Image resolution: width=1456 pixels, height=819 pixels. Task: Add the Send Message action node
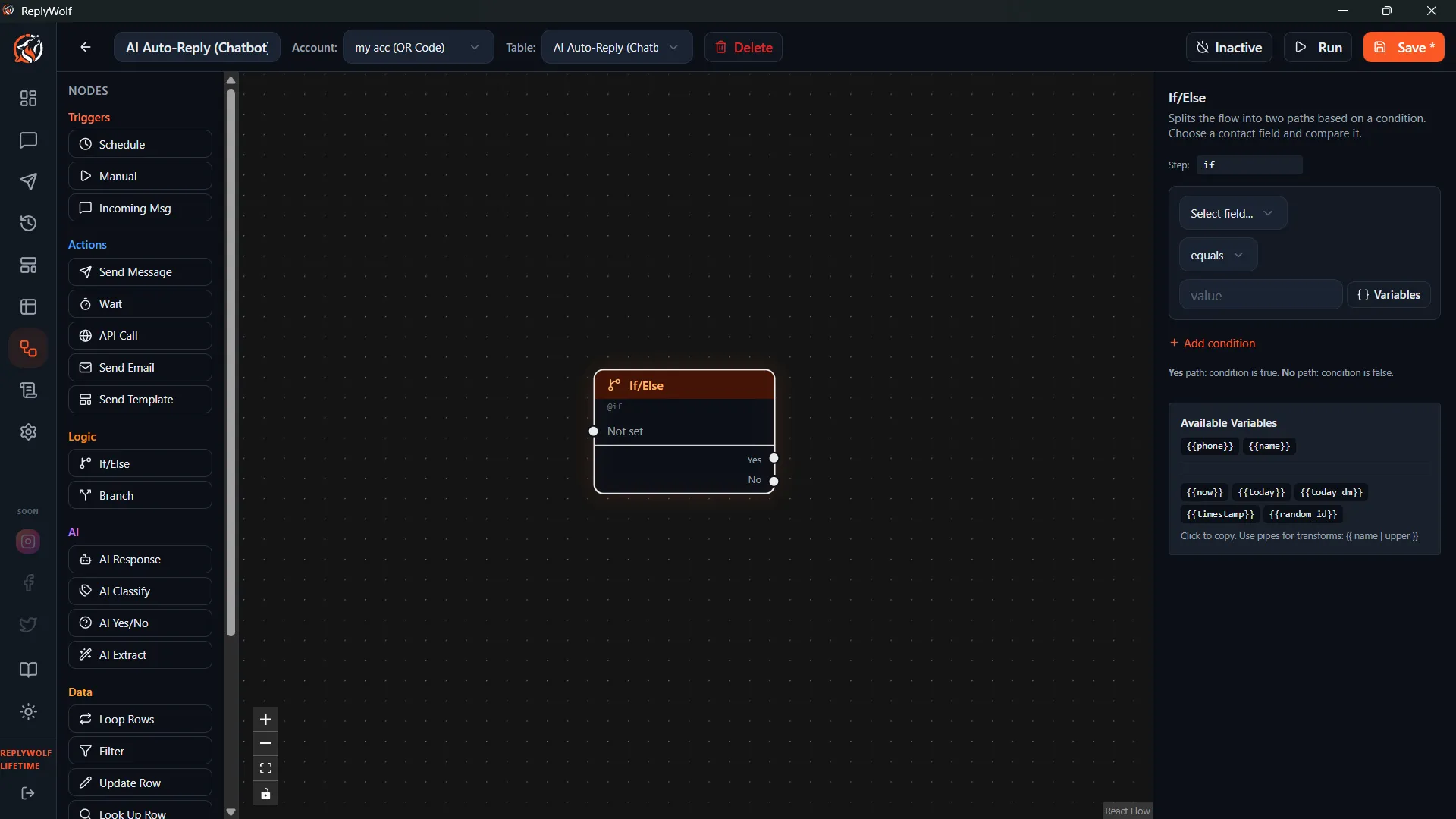pos(140,271)
